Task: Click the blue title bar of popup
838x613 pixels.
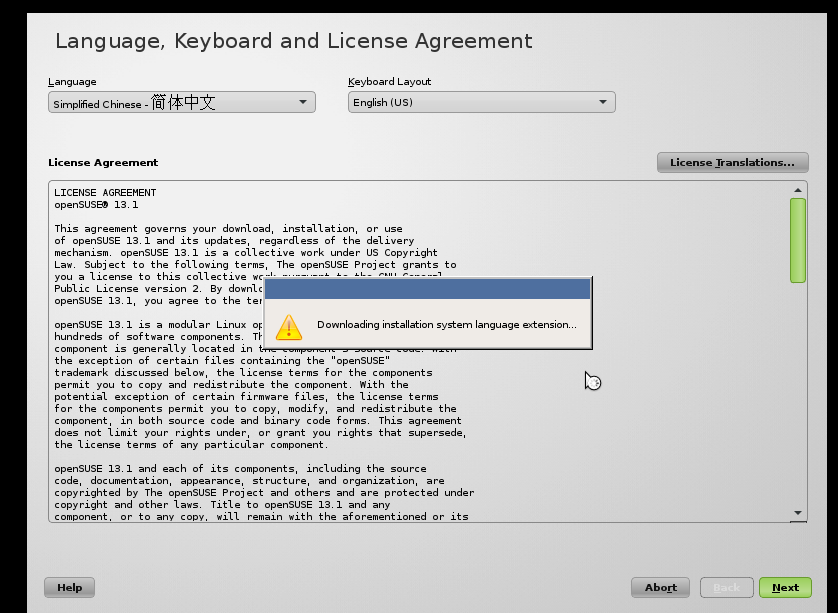Action: tap(428, 289)
